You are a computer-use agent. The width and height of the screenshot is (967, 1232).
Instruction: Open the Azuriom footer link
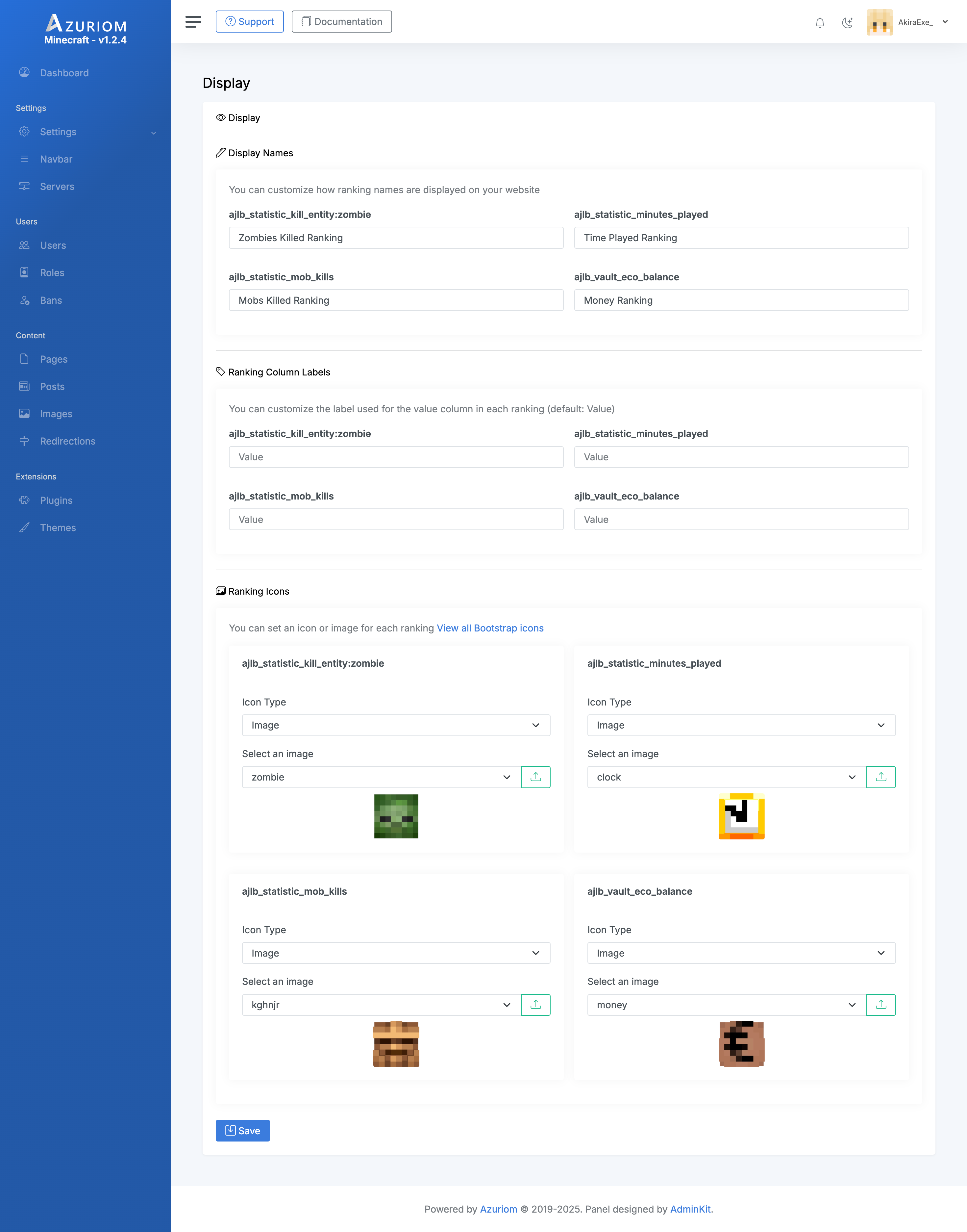point(498,1209)
